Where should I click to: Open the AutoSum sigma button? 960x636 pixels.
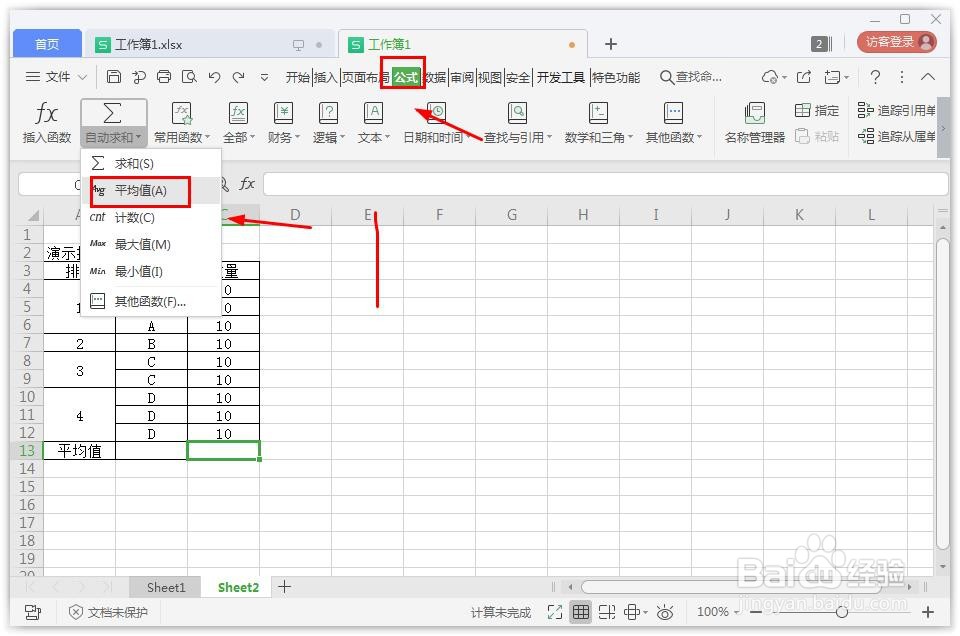coord(113,113)
